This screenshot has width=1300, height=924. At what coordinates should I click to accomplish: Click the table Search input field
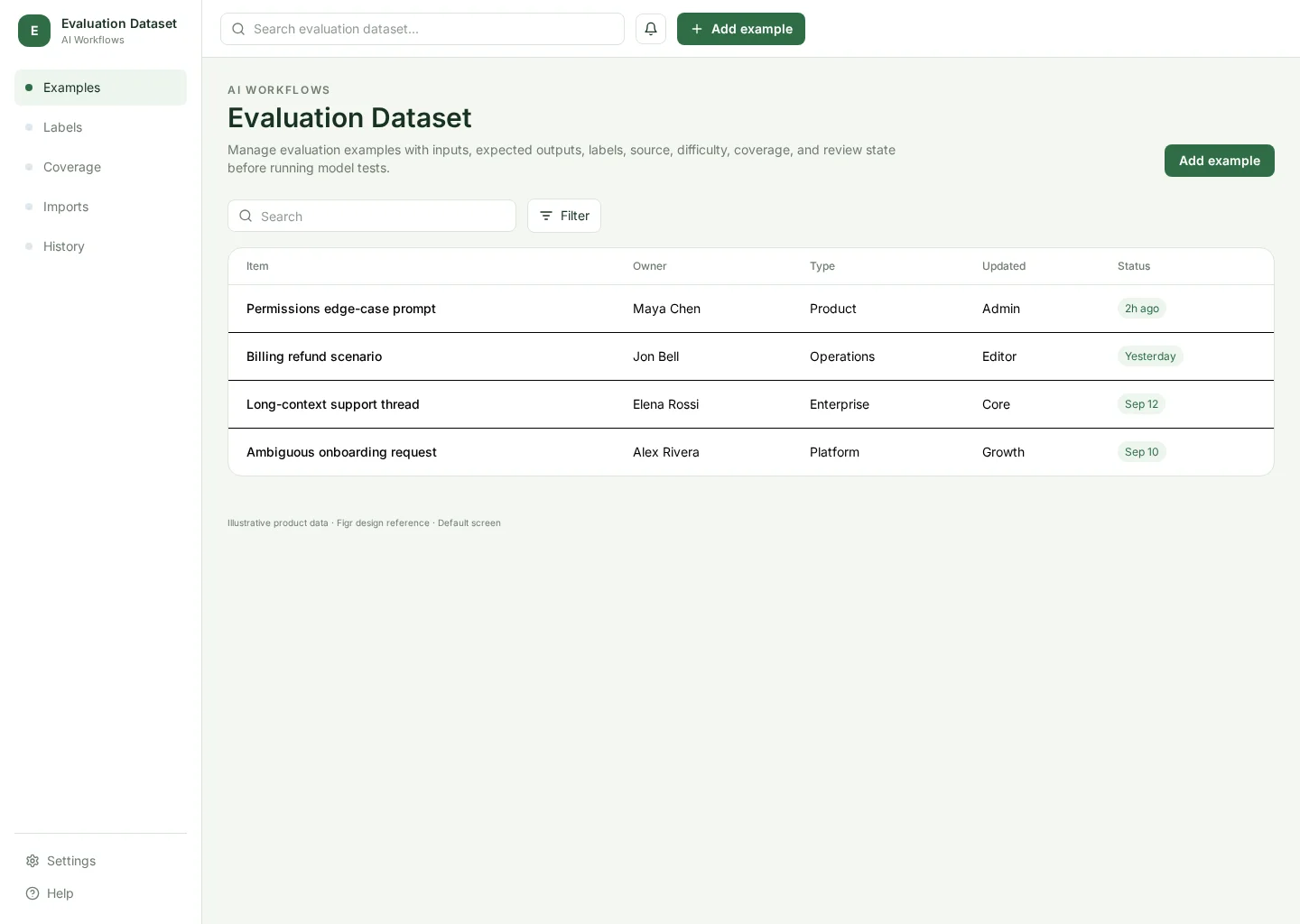[x=372, y=216]
